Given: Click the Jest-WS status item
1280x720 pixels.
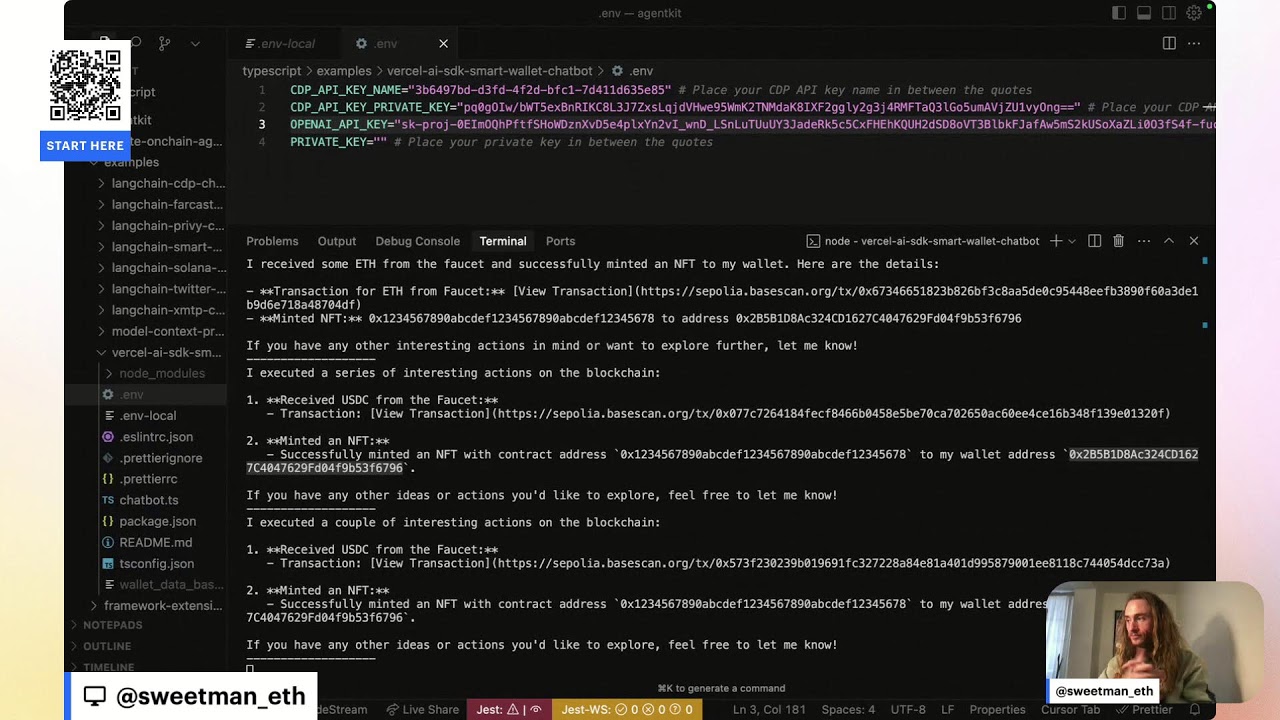Looking at the screenshot, I should point(626,709).
